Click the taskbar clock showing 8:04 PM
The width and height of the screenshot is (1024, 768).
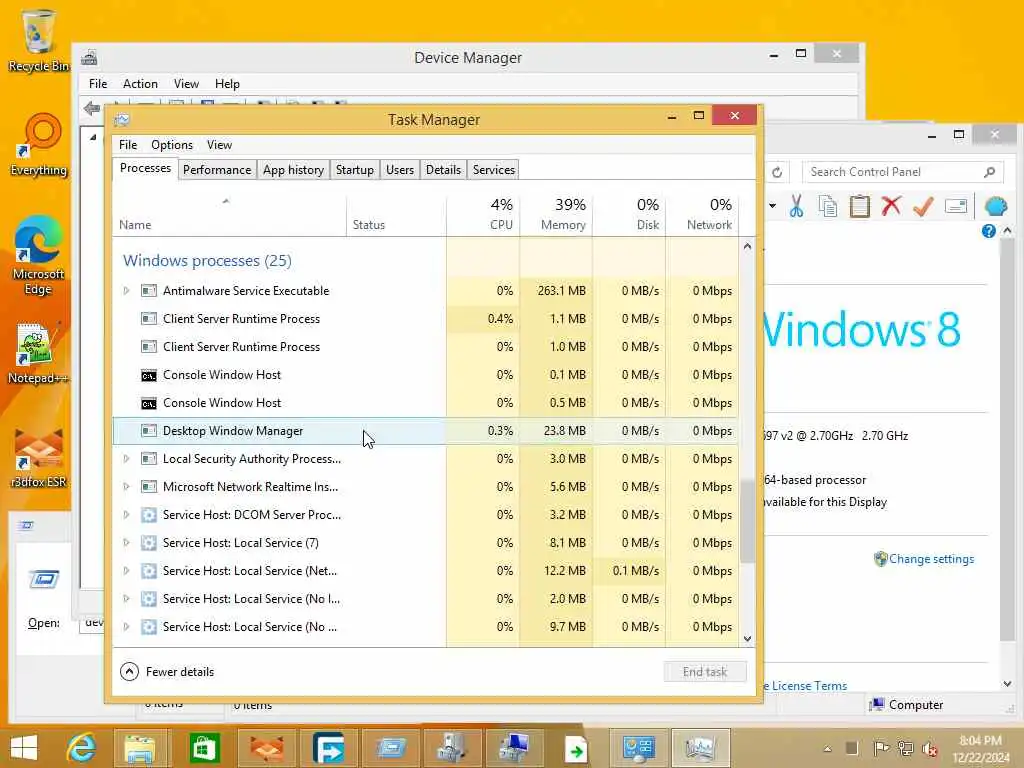point(980,748)
